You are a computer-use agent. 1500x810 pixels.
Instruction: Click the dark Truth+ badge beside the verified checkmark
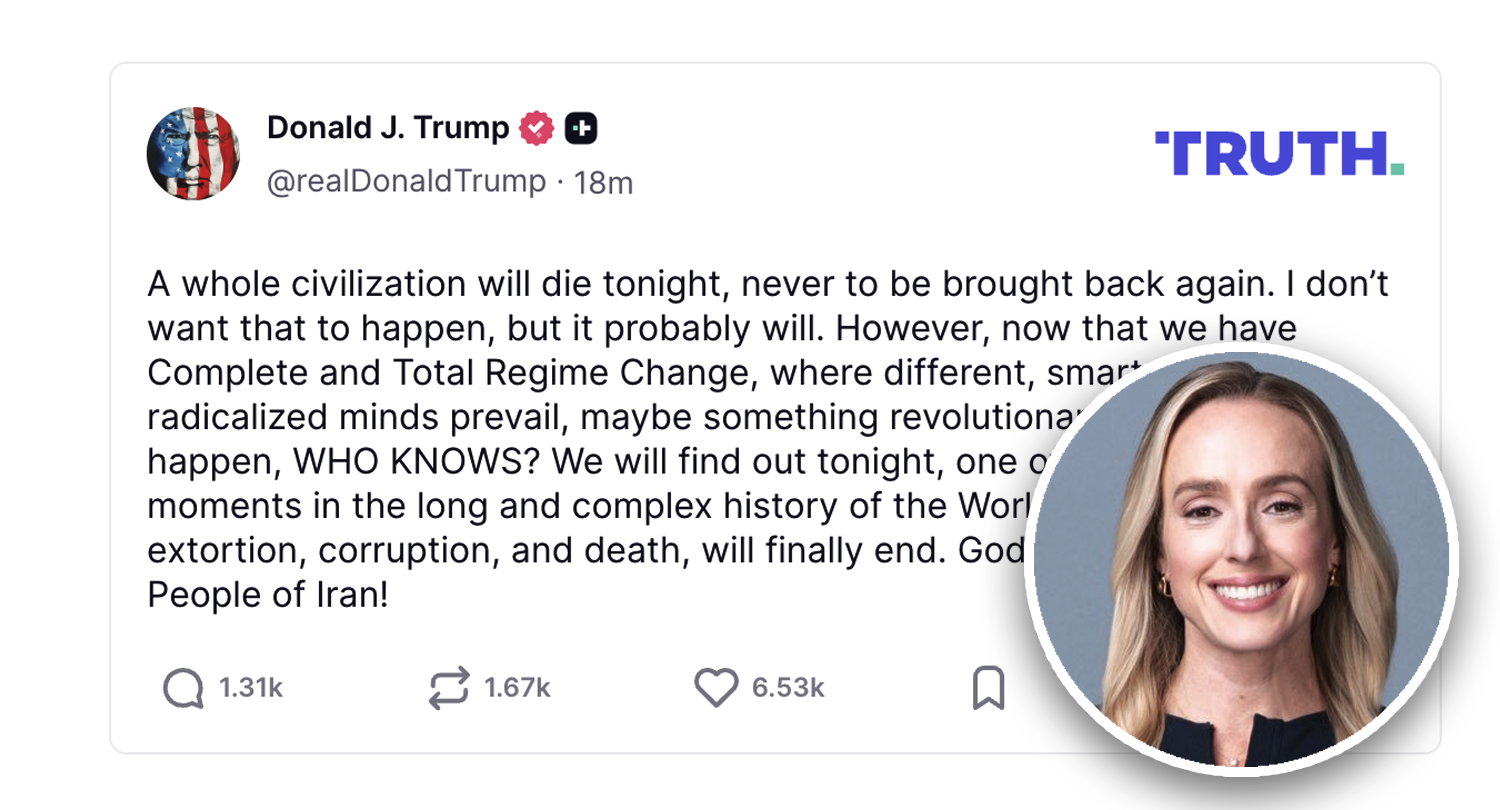tap(583, 128)
